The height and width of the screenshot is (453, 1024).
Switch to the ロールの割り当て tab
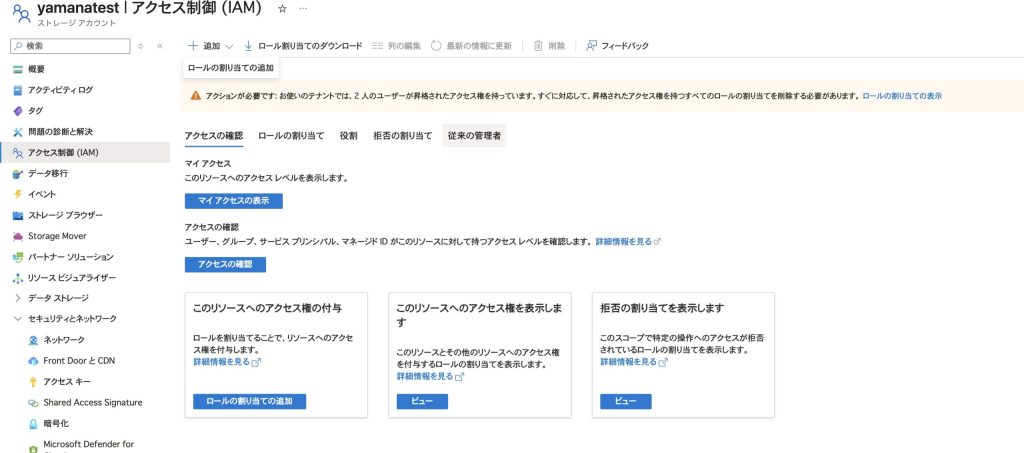(x=291, y=135)
